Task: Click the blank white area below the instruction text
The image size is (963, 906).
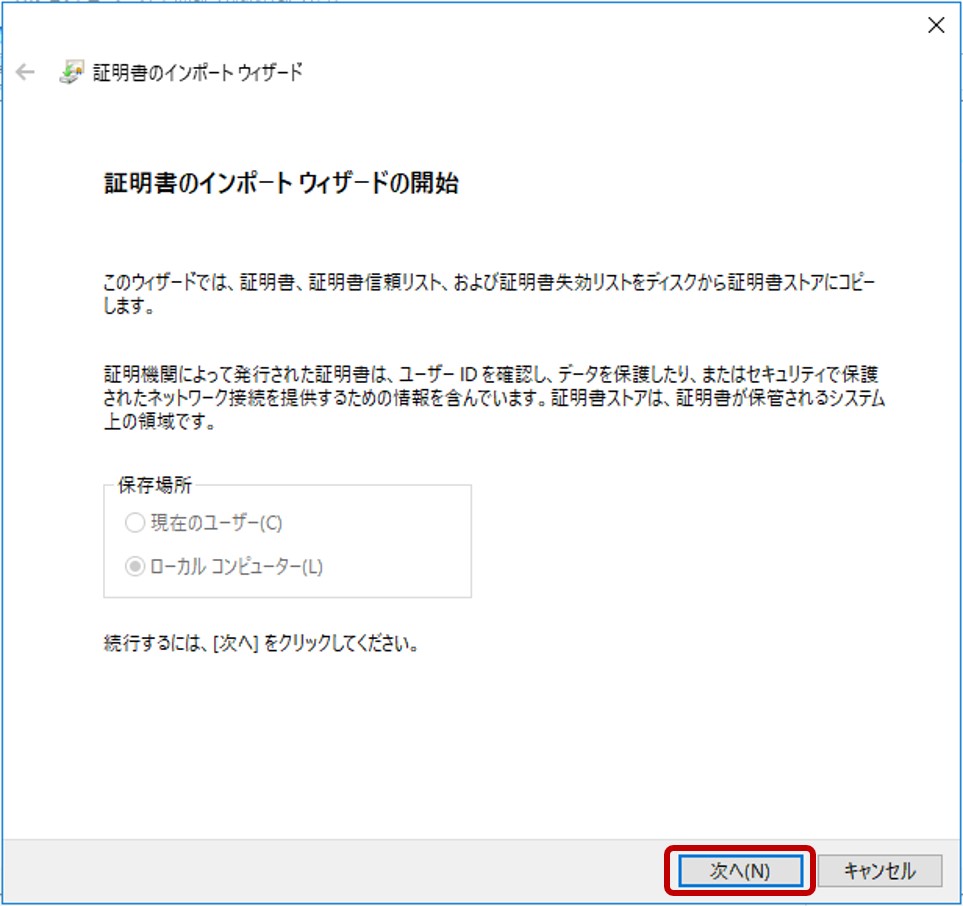Action: (x=480, y=740)
